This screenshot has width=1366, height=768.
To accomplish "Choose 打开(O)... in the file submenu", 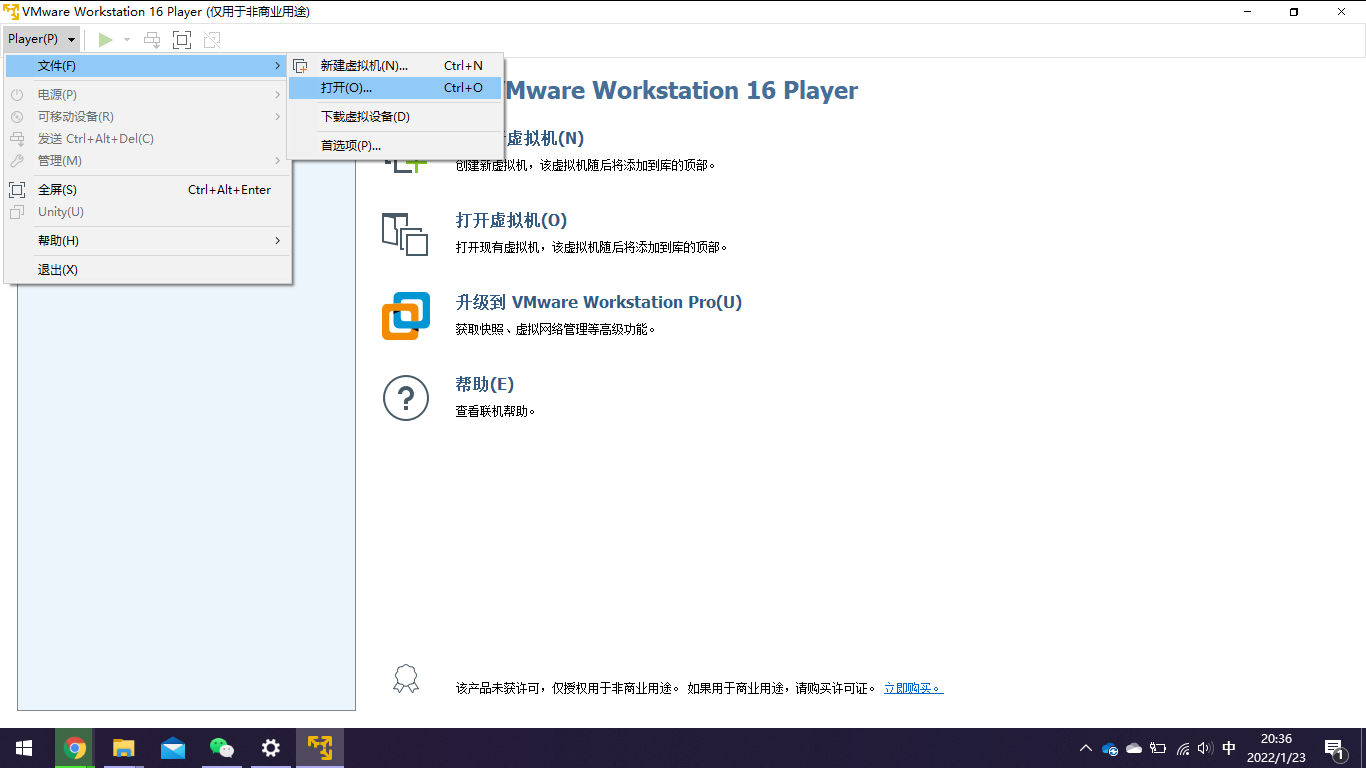I will point(395,88).
